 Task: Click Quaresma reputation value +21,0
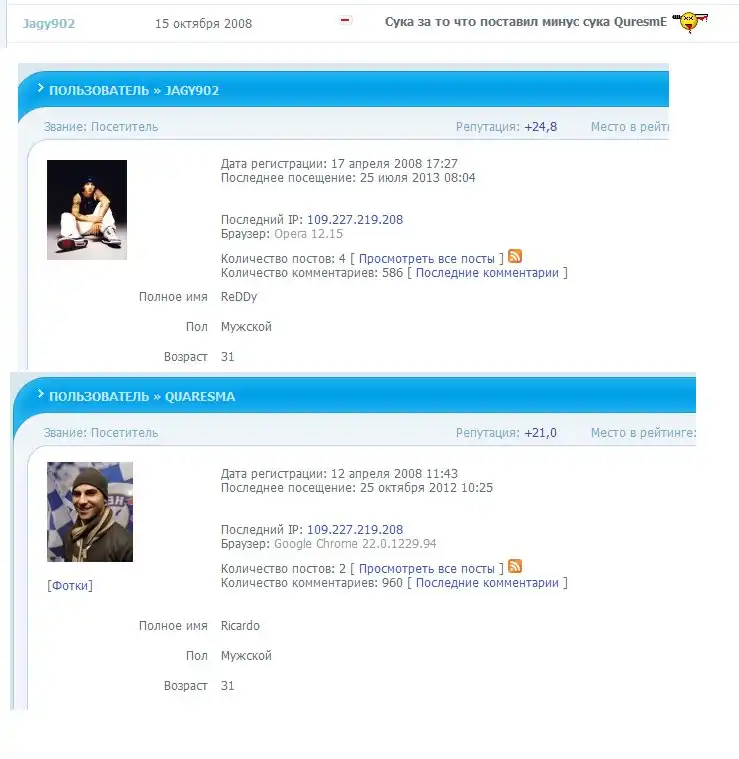(x=541, y=433)
